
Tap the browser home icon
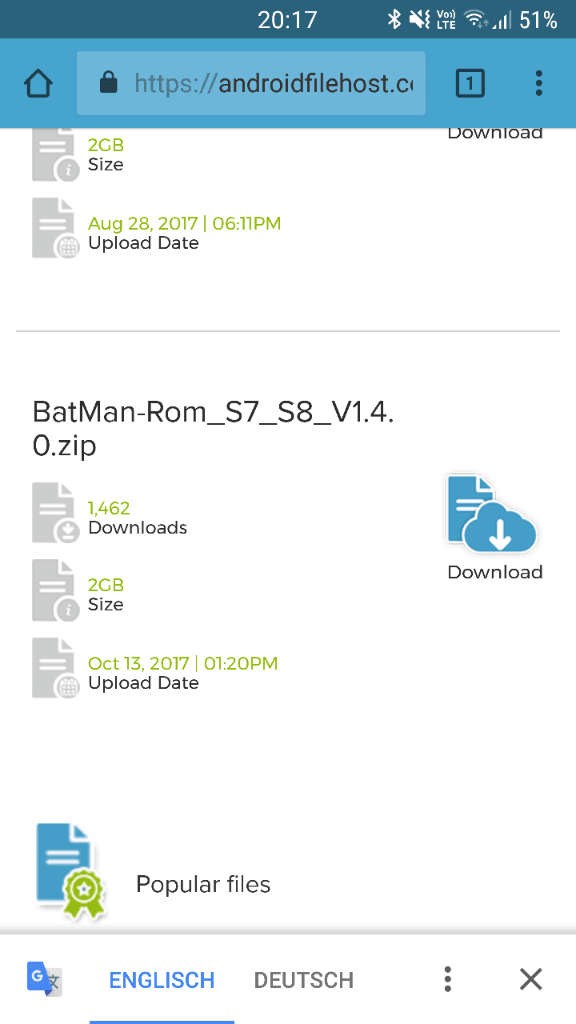[x=38, y=84]
